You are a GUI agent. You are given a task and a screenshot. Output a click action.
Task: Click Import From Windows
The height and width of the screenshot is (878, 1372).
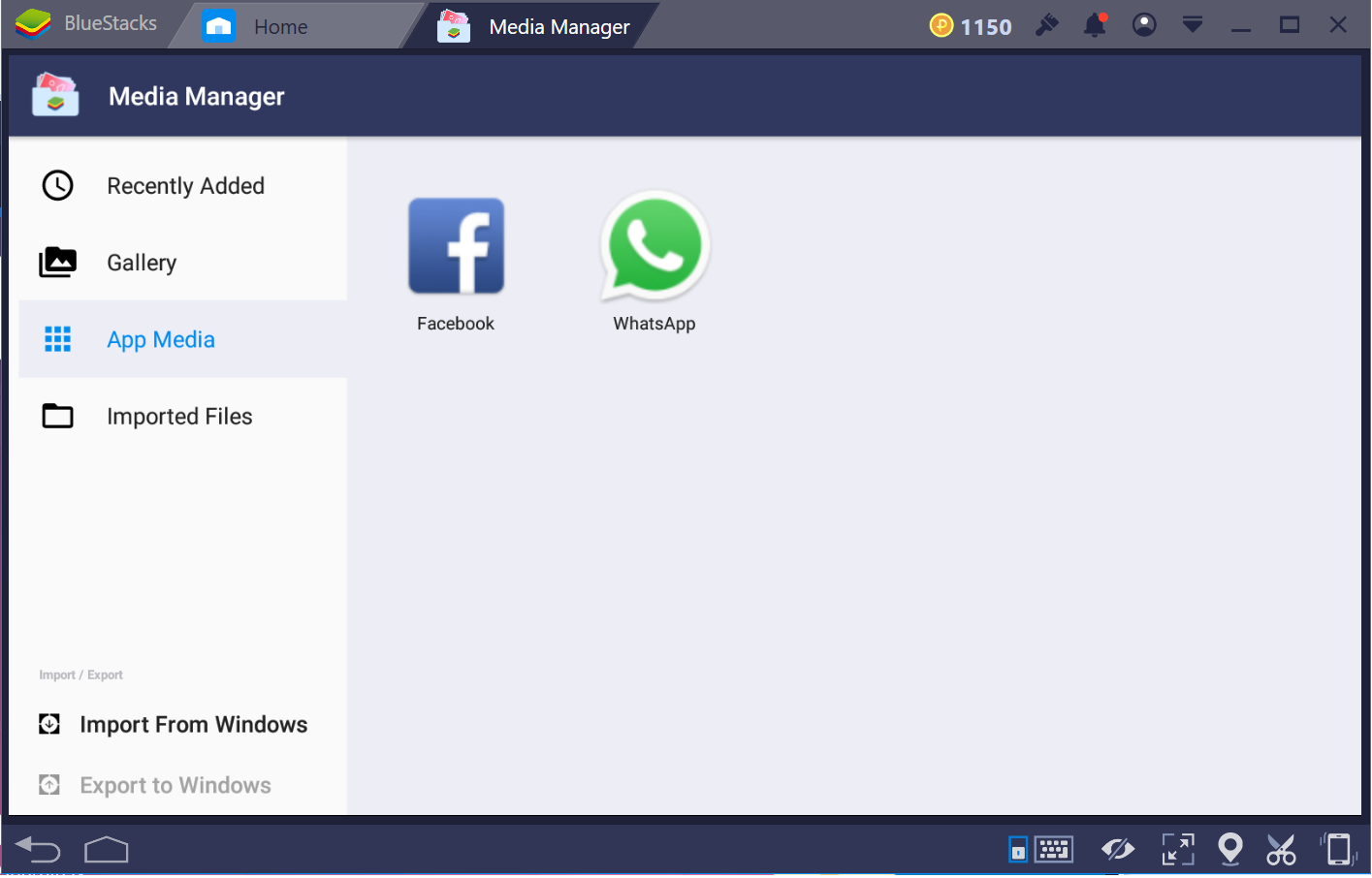pos(174,724)
